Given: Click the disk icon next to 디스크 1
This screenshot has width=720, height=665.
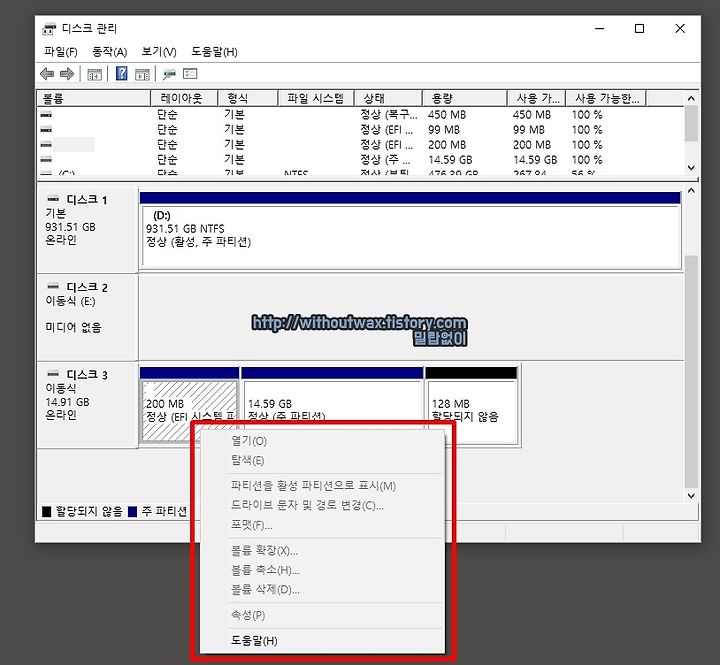Looking at the screenshot, I should 53,199.
